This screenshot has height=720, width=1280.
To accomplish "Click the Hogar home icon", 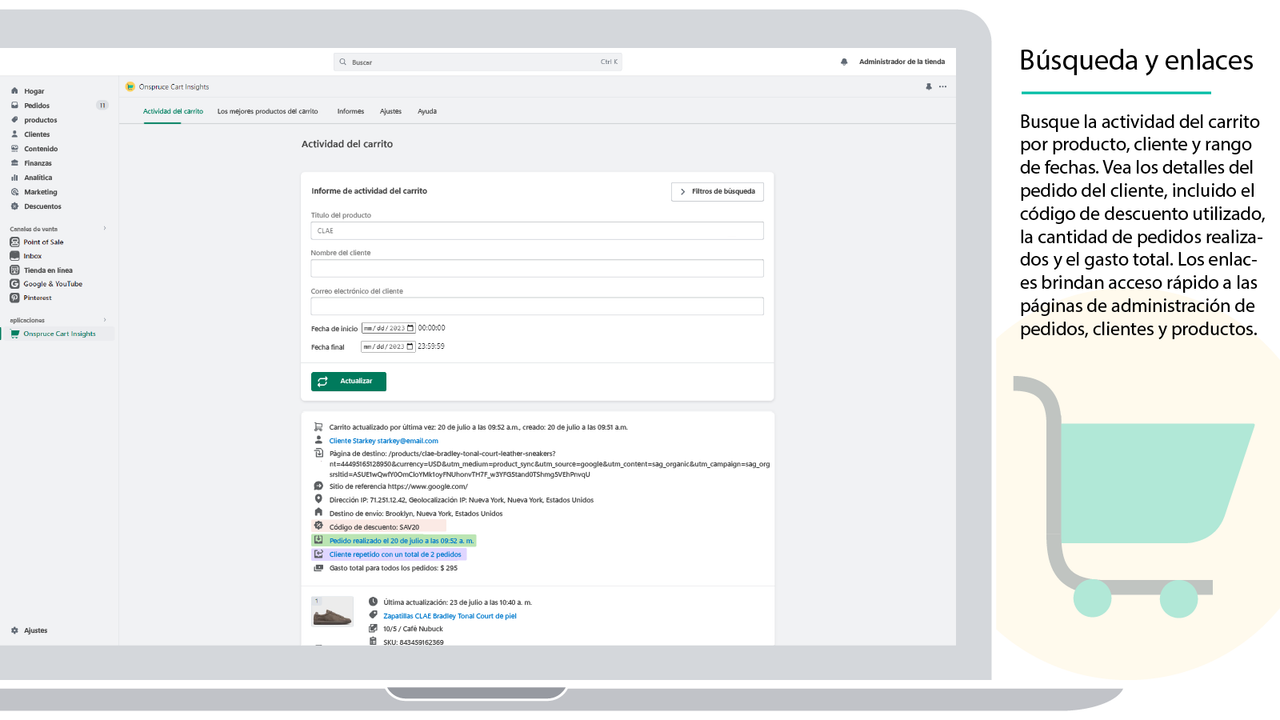I will tap(15, 91).
